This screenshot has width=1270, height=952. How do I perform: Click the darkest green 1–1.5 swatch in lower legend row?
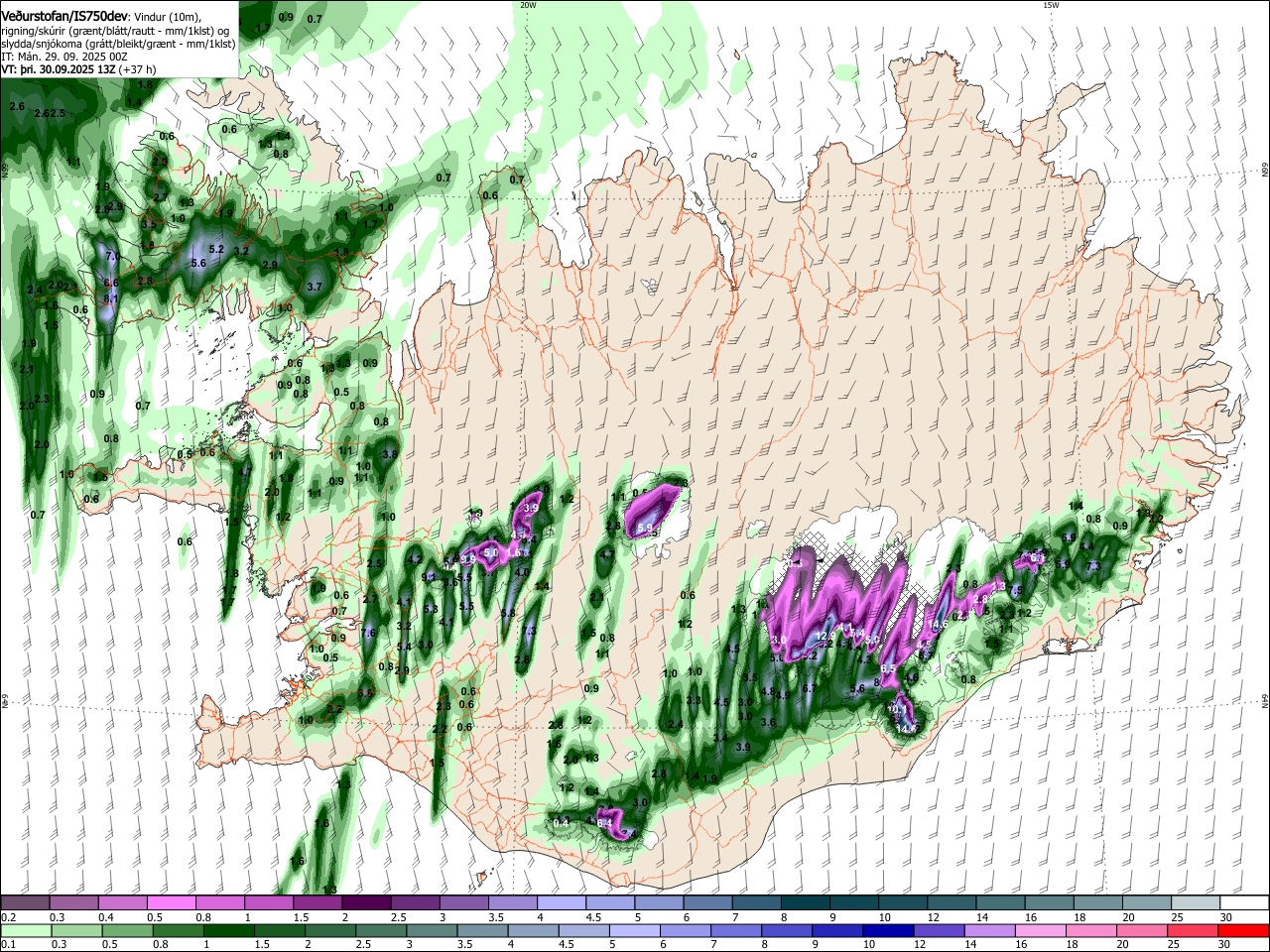coord(230,930)
